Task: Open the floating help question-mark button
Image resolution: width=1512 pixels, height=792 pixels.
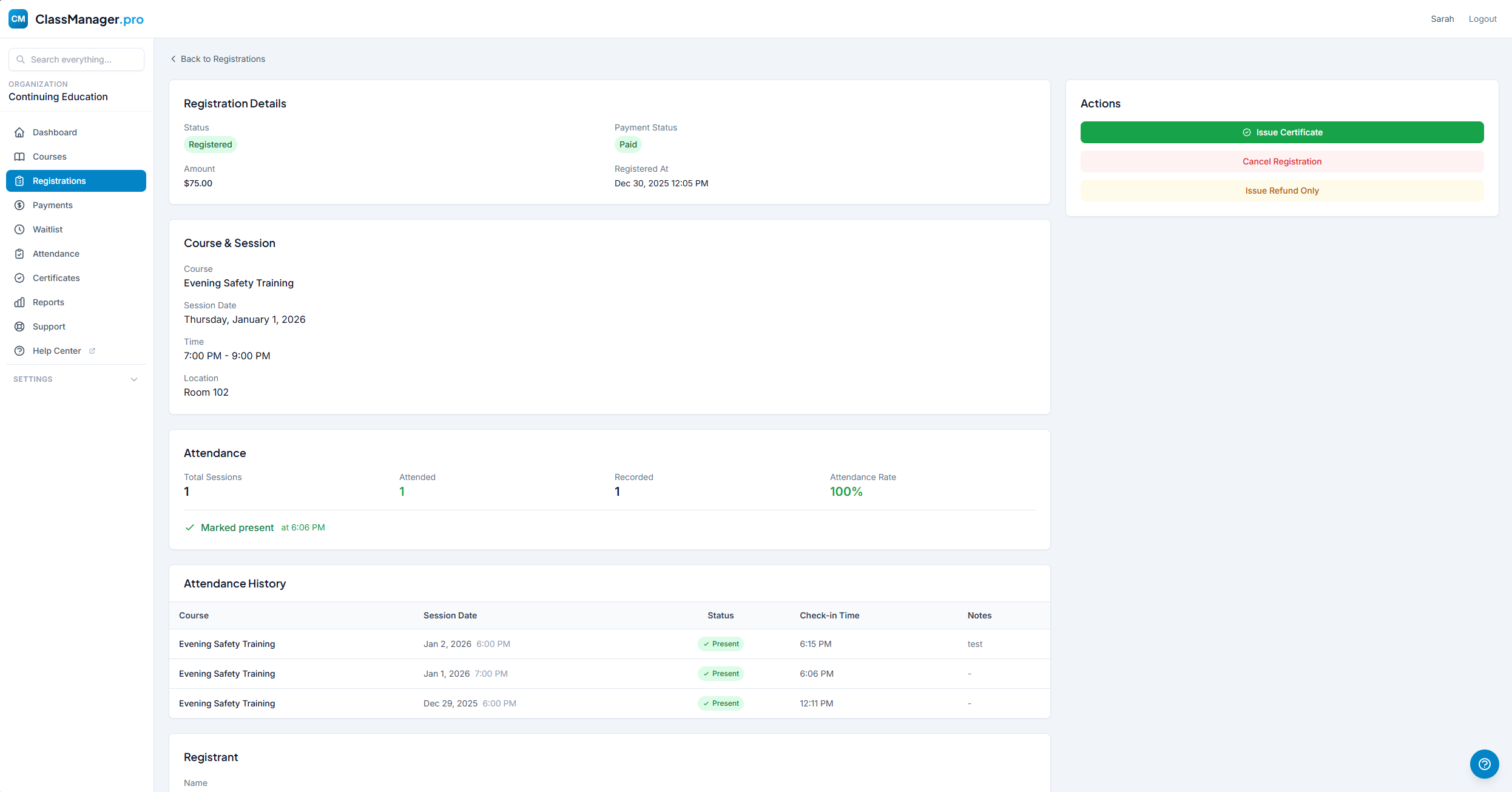Action: point(1484,764)
